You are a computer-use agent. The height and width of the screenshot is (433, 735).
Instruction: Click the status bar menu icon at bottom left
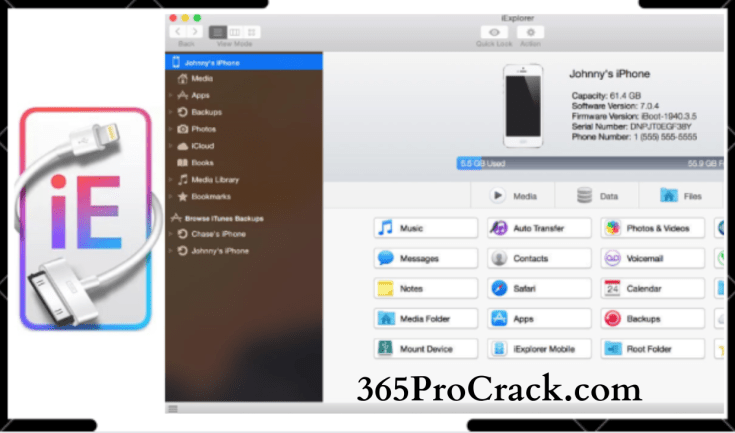tap(173, 409)
